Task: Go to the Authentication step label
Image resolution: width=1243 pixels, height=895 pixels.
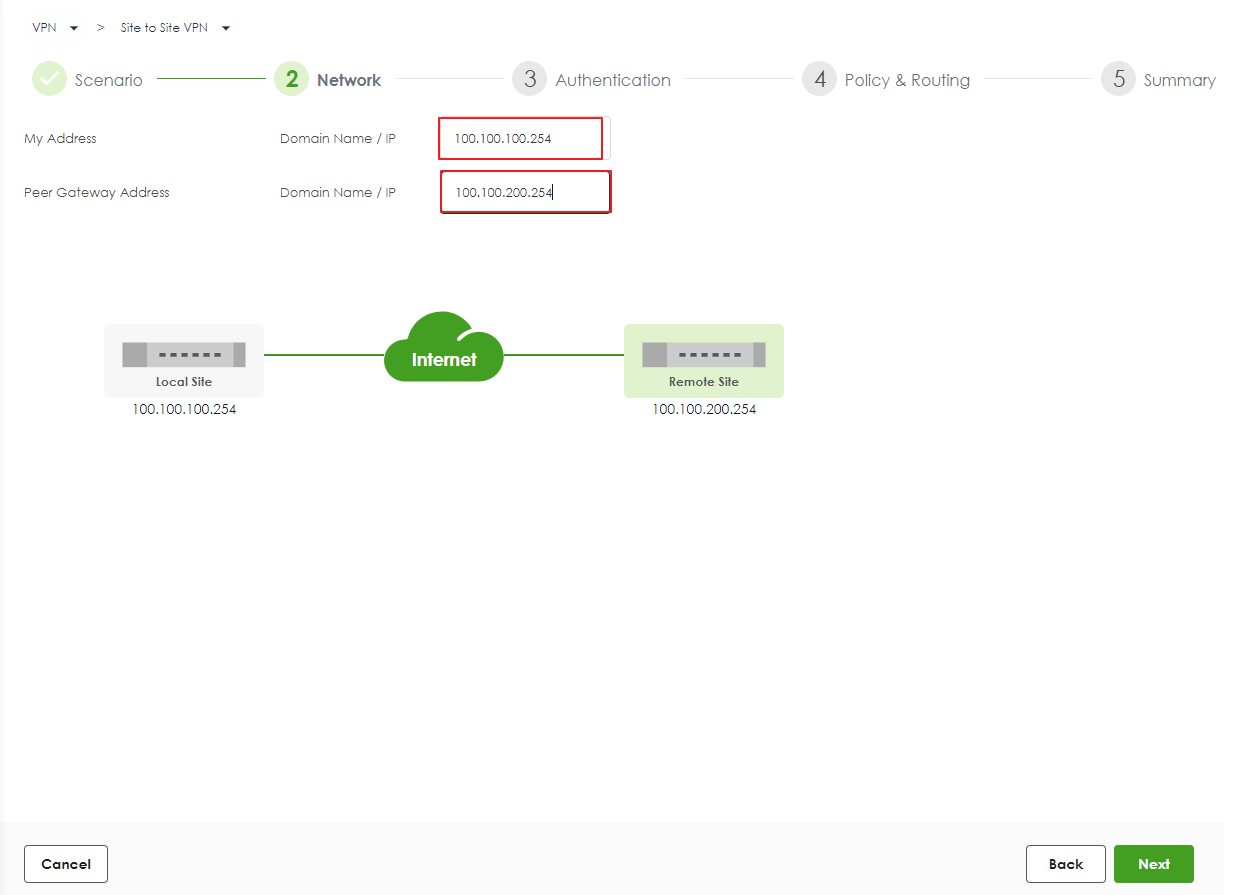Action: click(613, 80)
